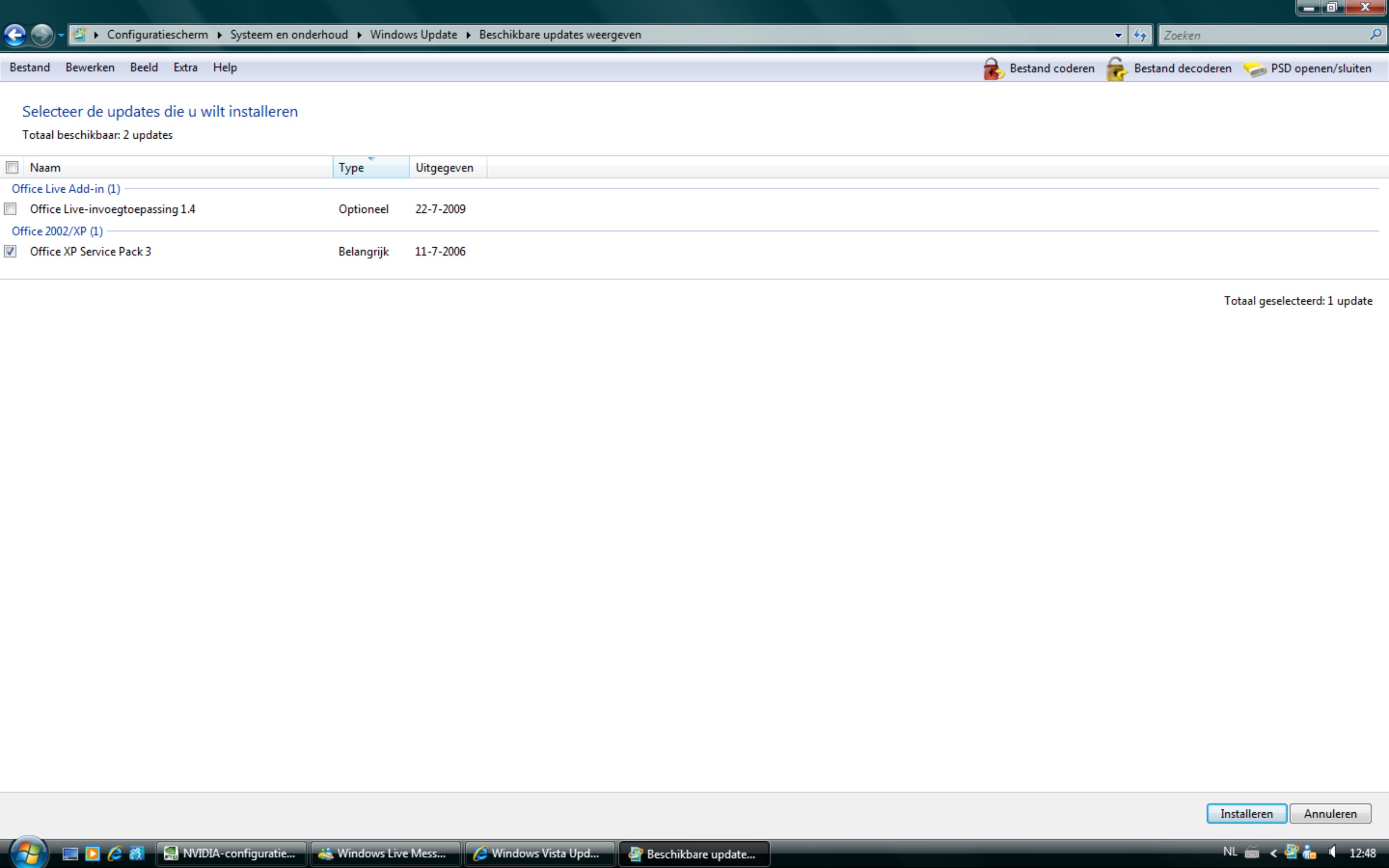Screen dimensions: 1389x868
Task: Click PSD openen/sluiten label
Action: point(1320,69)
